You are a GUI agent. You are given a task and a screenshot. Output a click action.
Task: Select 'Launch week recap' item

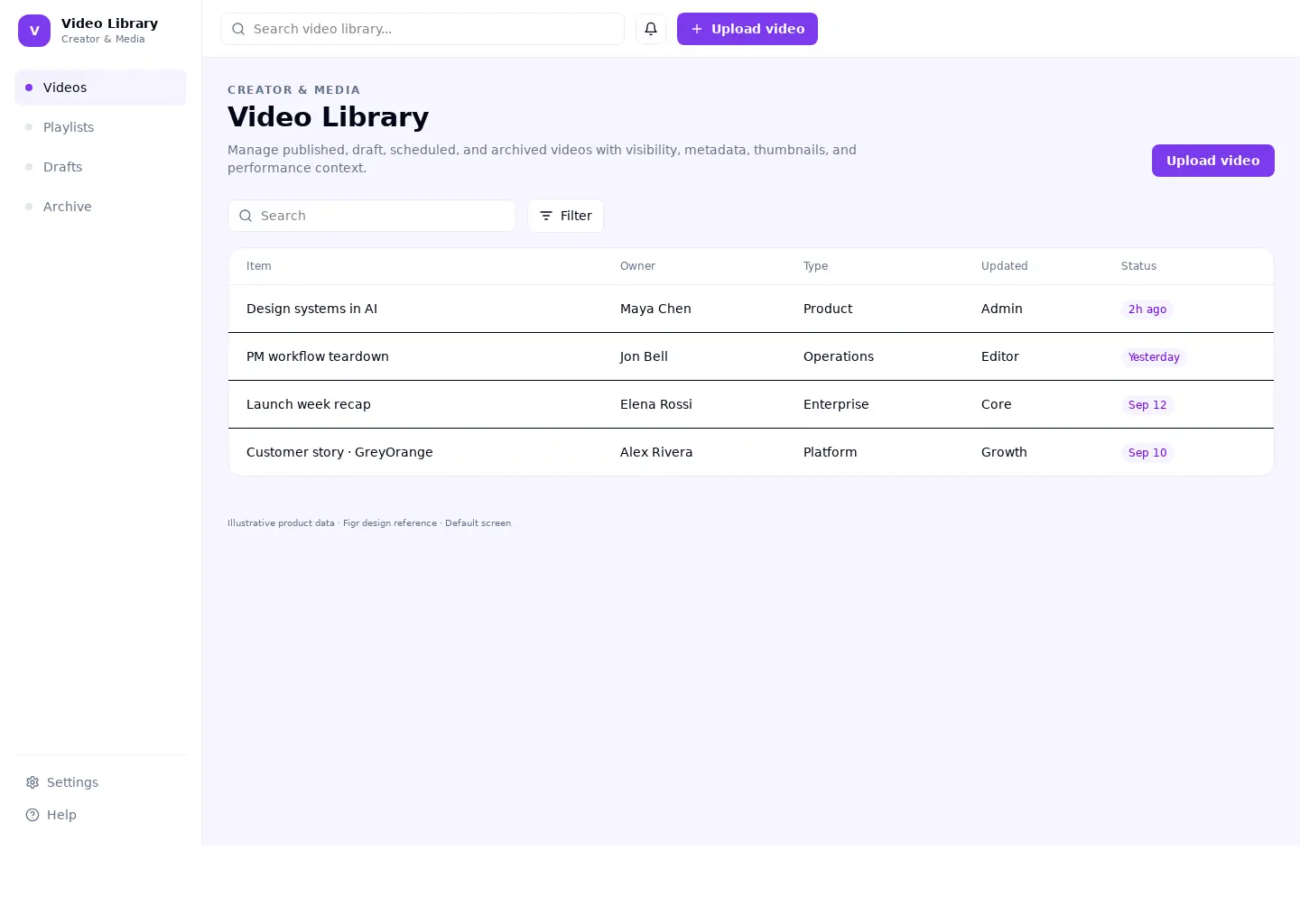click(x=309, y=404)
